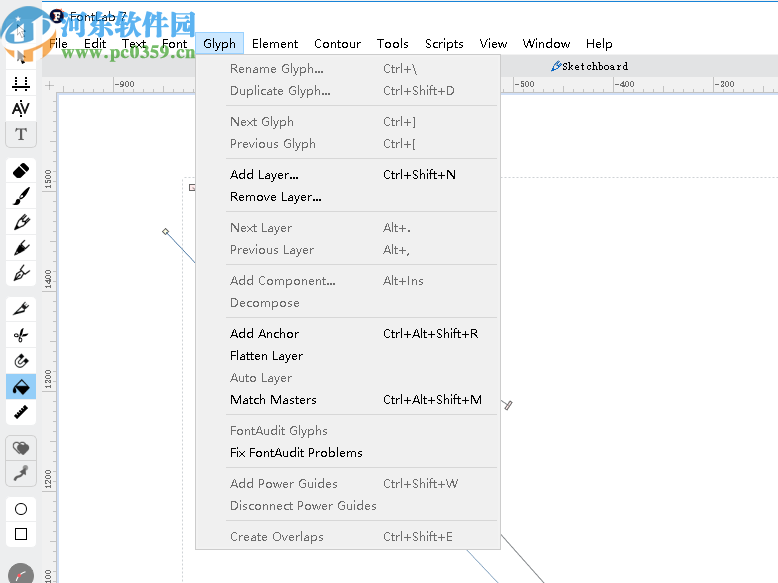Viewport: 778px width, 583px height.
Task: Open the Font menu
Action: (x=175, y=44)
